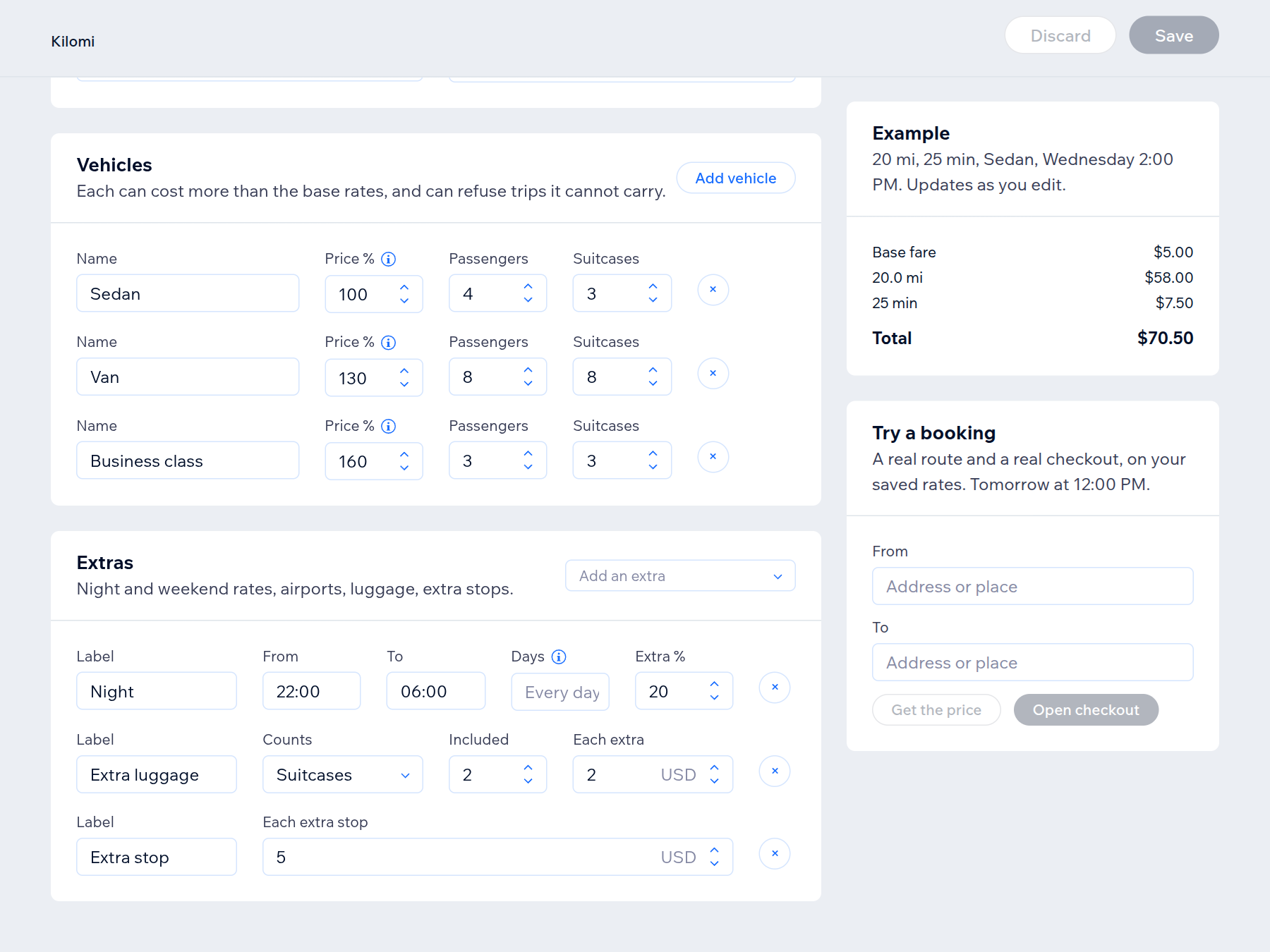1270x952 pixels.
Task: Focus the From address field
Action: [1033, 586]
